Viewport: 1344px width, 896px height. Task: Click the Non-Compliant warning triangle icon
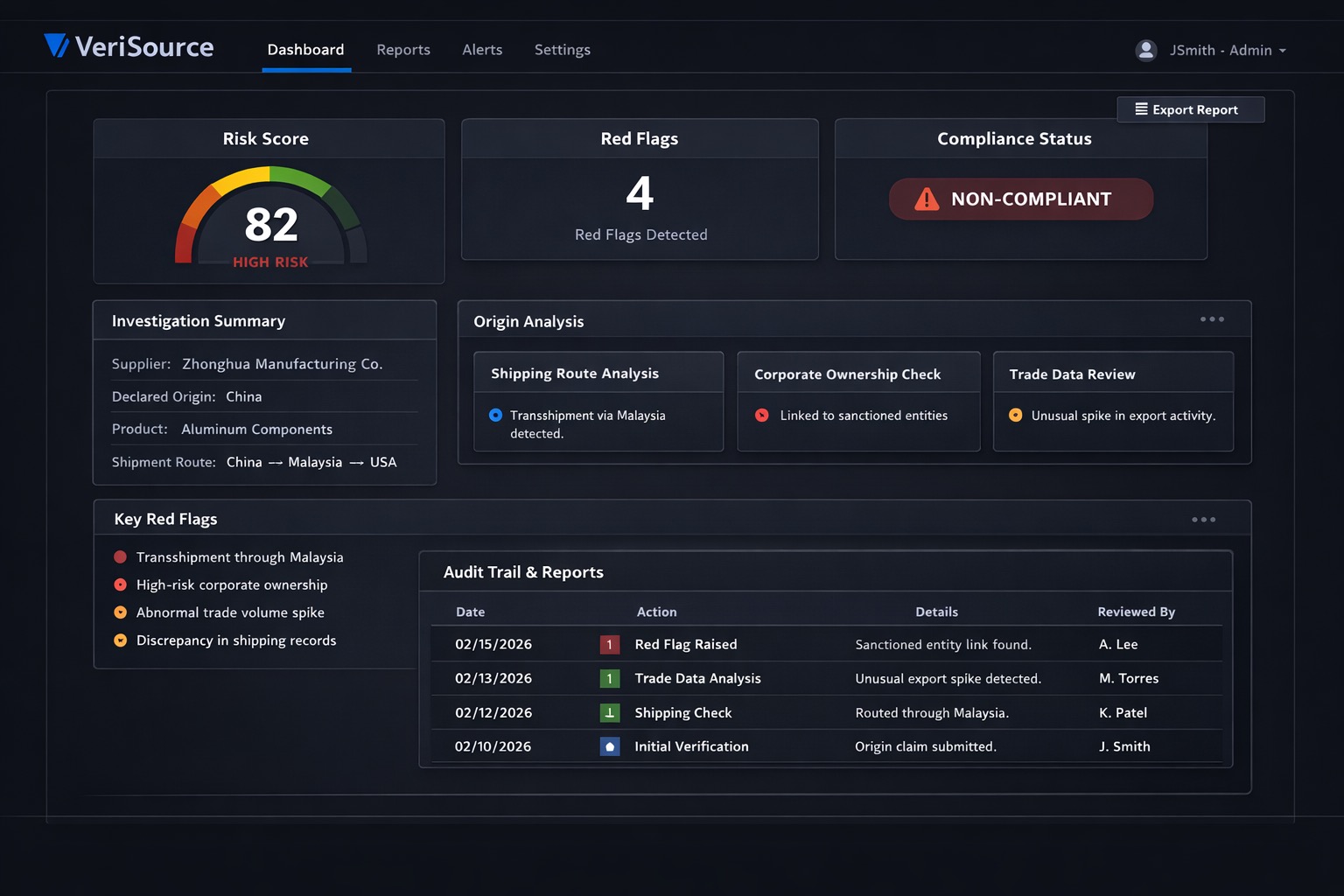pos(926,199)
